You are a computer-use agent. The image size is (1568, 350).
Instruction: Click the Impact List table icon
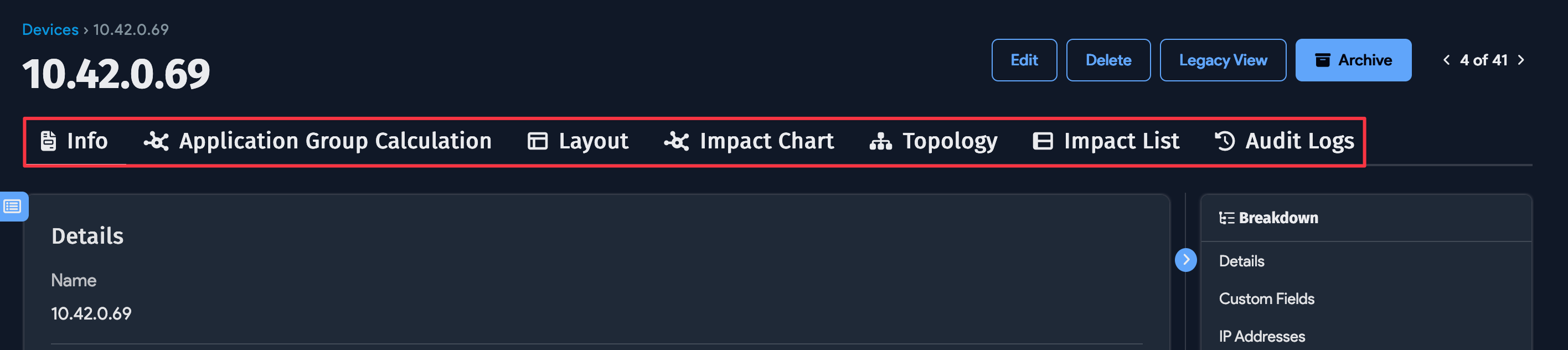point(1042,141)
